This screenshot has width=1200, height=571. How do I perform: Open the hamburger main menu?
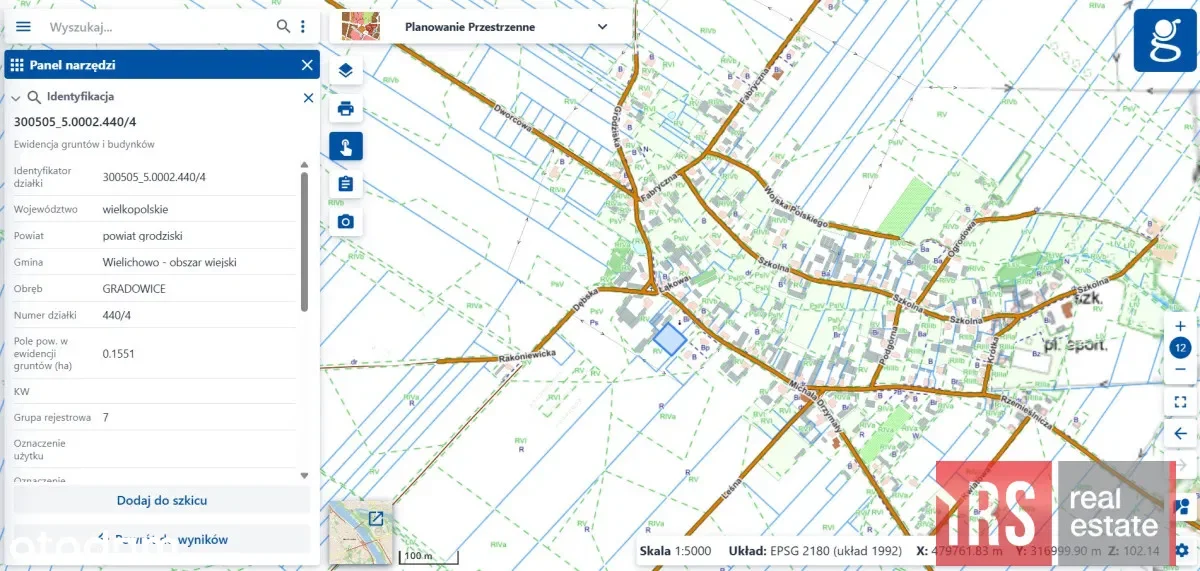tap(23, 27)
